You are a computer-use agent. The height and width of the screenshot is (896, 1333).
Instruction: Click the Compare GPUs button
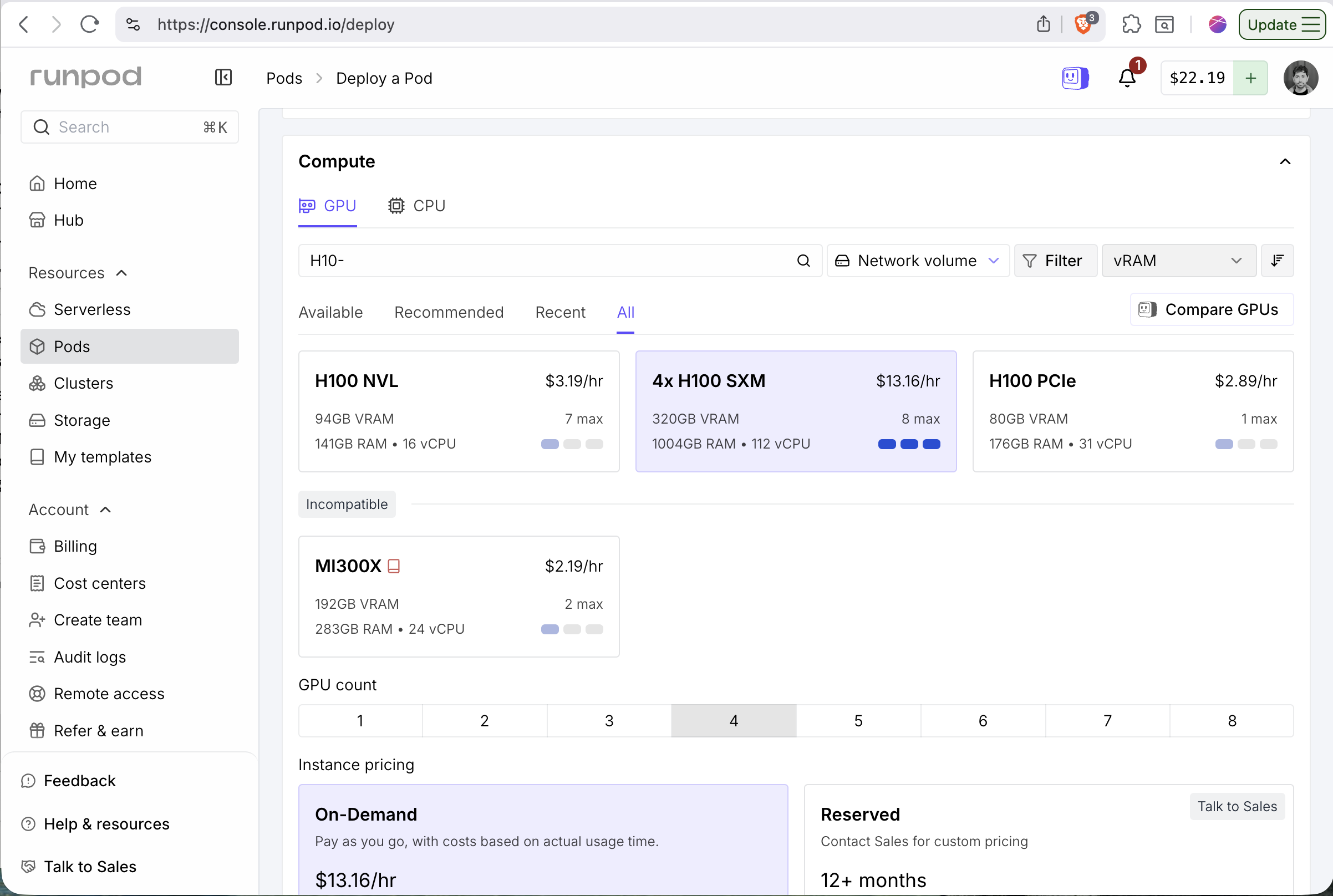[1212, 309]
